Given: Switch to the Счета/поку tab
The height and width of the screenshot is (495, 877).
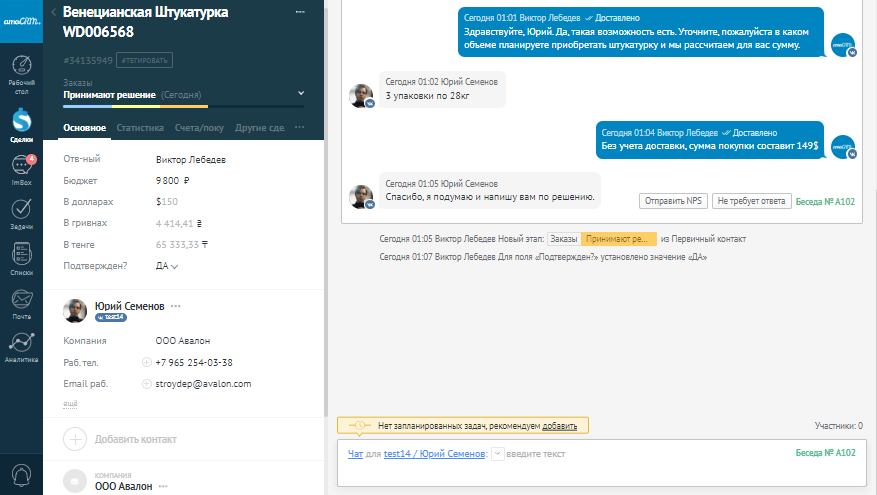Looking at the screenshot, I should (199, 128).
